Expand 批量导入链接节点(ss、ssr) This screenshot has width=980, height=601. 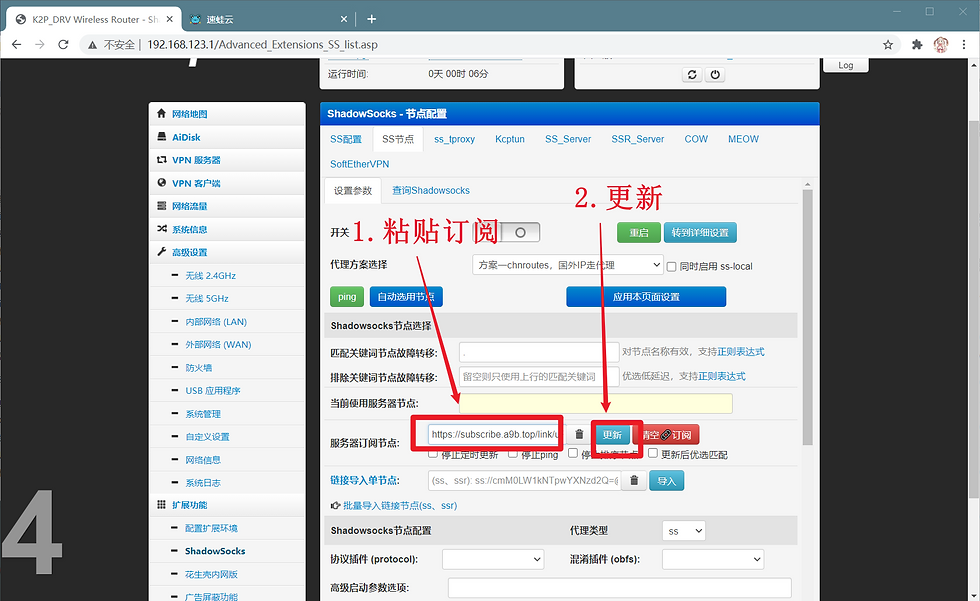(400, 505)
